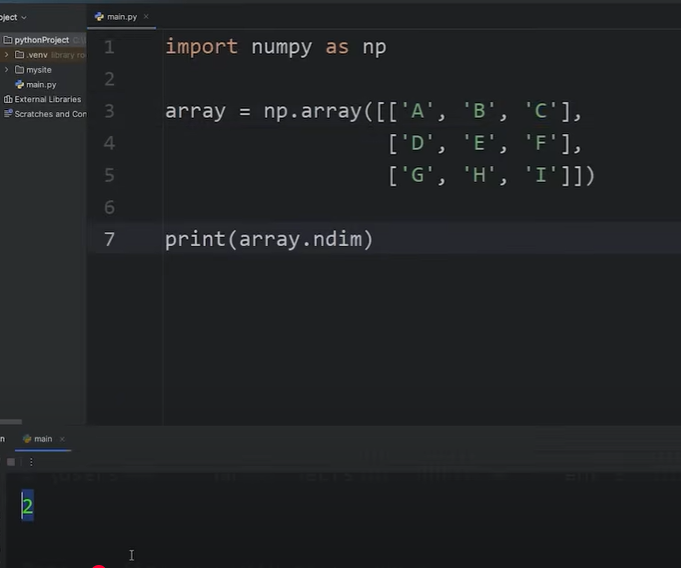Select the .venv folder in project tree
Viewport: 681px width, 568px height.
pyautogui.click(x=37, y=55)
